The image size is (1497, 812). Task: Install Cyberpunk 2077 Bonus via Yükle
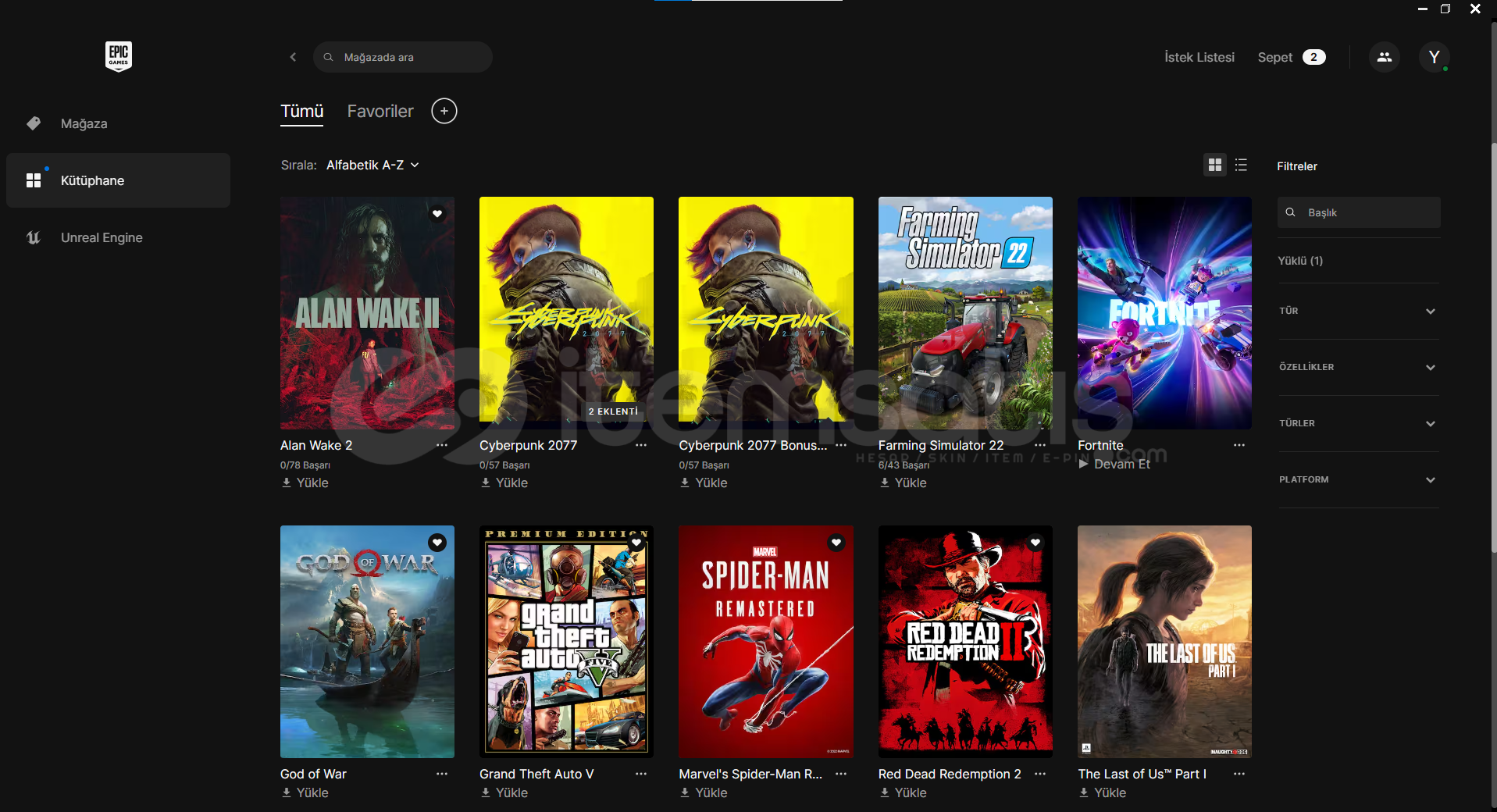(x=704, y=483)
